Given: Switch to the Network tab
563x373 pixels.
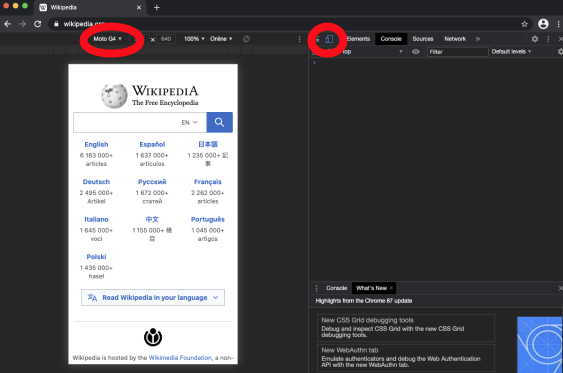Looking at the screenshot, I should (455, 39).
